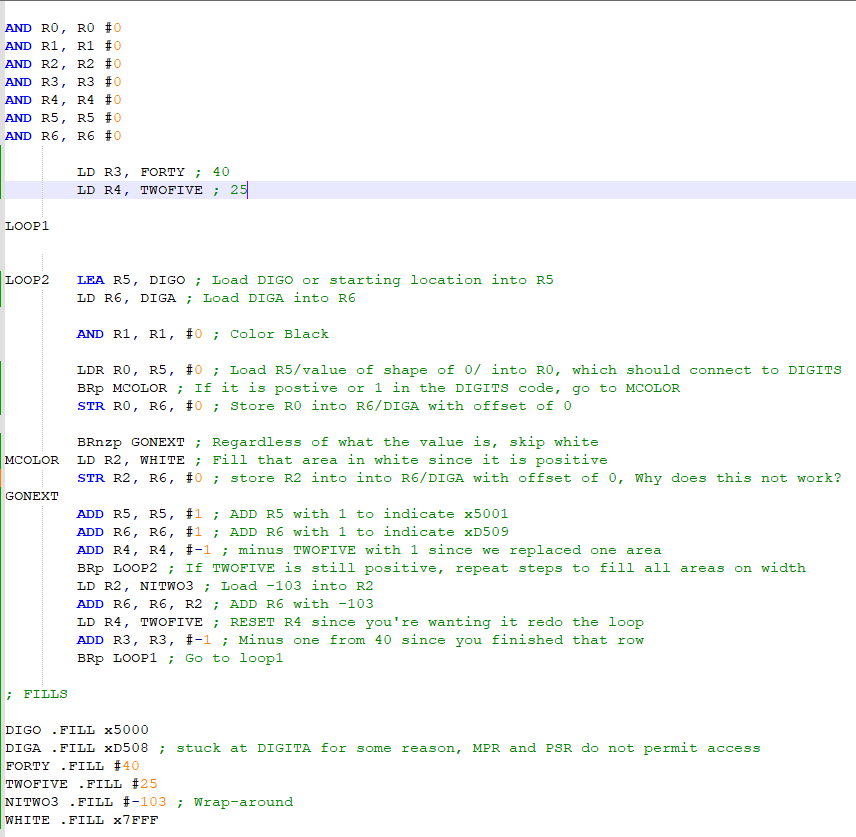This screenshot has height=837, width=856.
Task: Click the indicator bar next to STR R0 line
Action: (x=3, y=405)
